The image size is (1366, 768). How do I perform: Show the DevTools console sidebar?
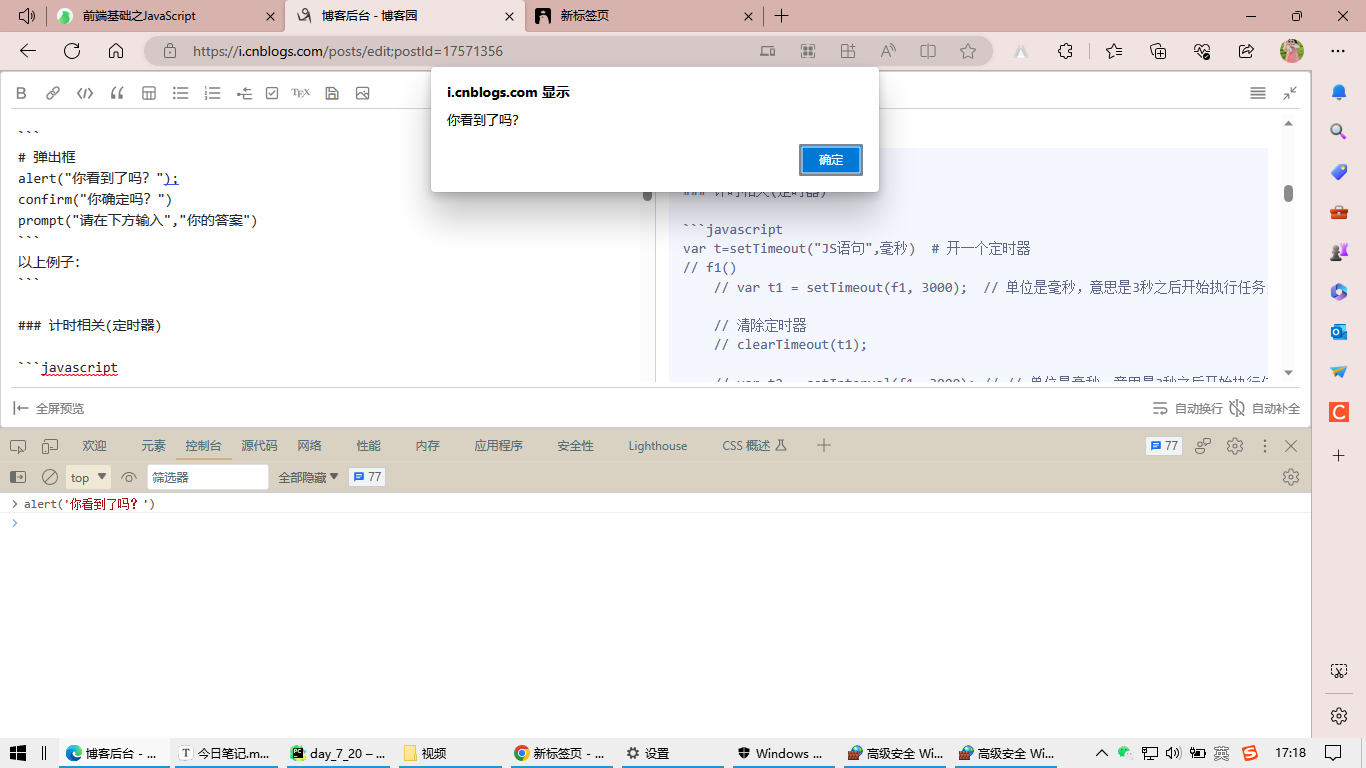click(18, 477)
